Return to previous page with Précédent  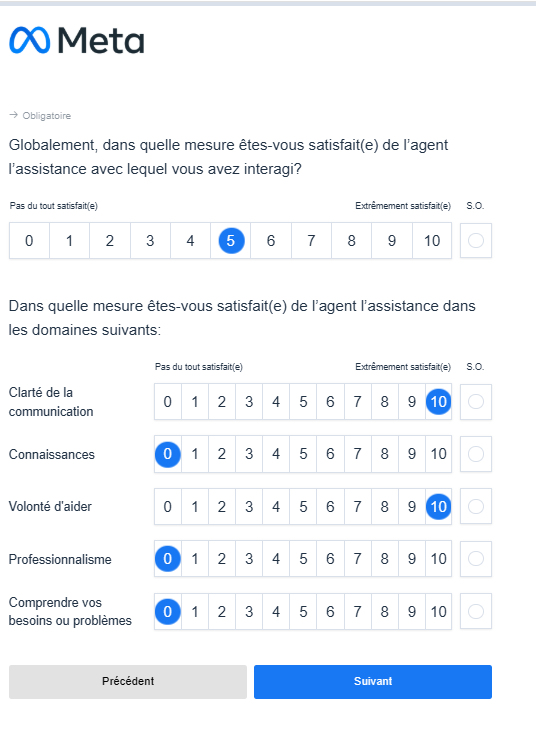coord(128,682)
